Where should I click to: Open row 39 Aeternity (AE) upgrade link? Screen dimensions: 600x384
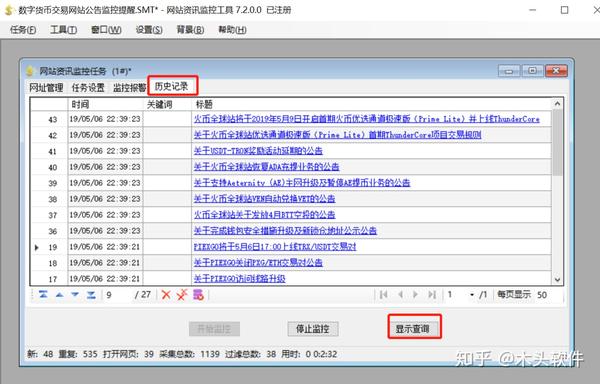tap(302, 183)
